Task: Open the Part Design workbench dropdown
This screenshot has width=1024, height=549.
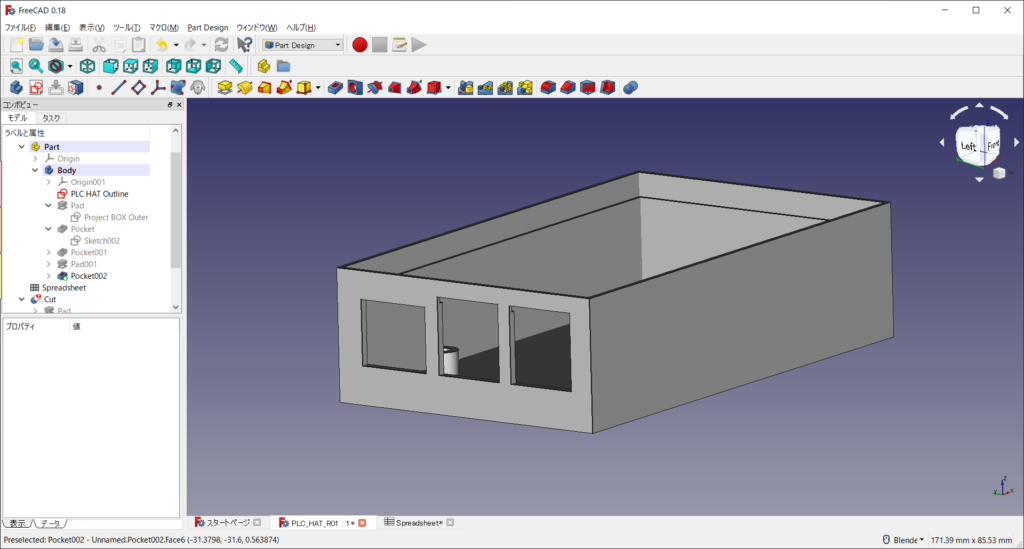Action: pyautogui.click(x=303, y=44)
